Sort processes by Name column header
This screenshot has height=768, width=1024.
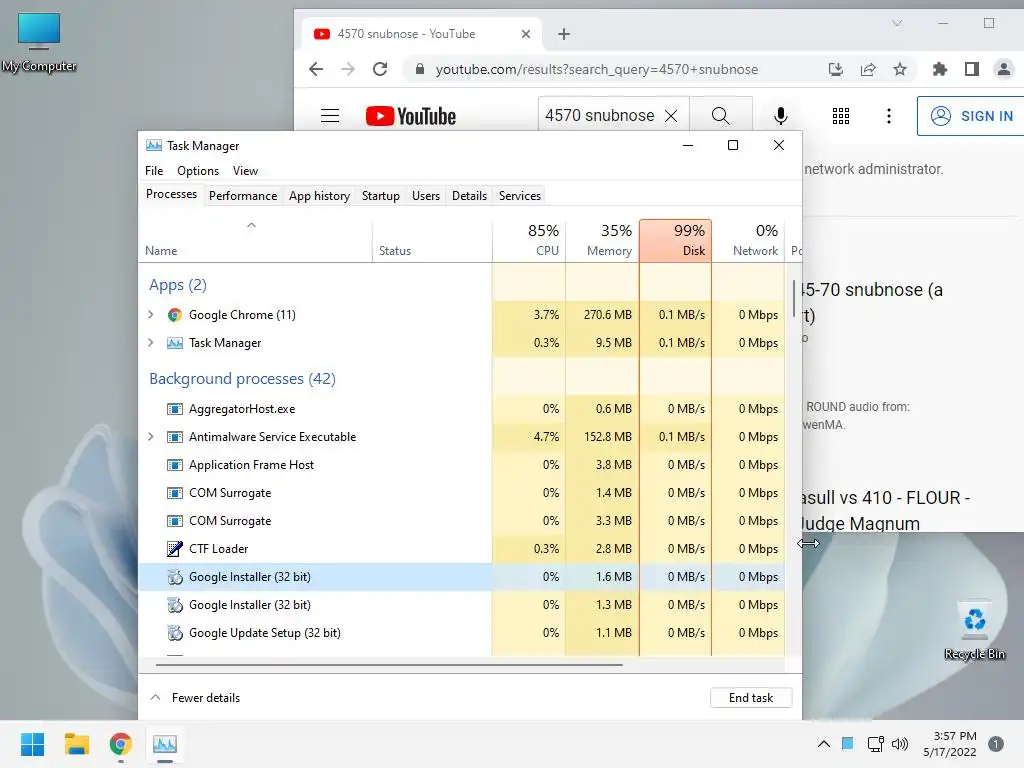tap(255, 240)
